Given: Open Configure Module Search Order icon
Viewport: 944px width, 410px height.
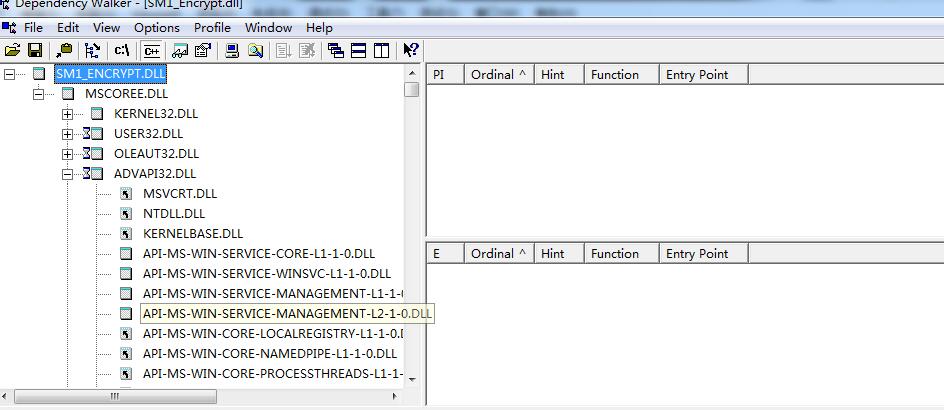Looking at the screenshot, I should (255, 51).
